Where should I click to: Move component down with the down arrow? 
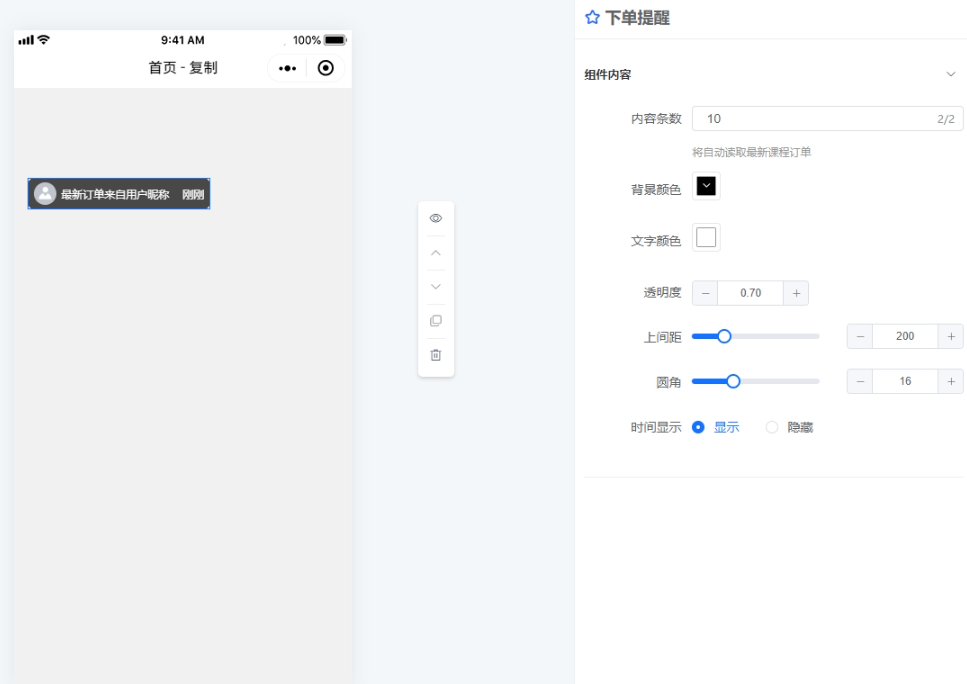[x=435, y=287]
